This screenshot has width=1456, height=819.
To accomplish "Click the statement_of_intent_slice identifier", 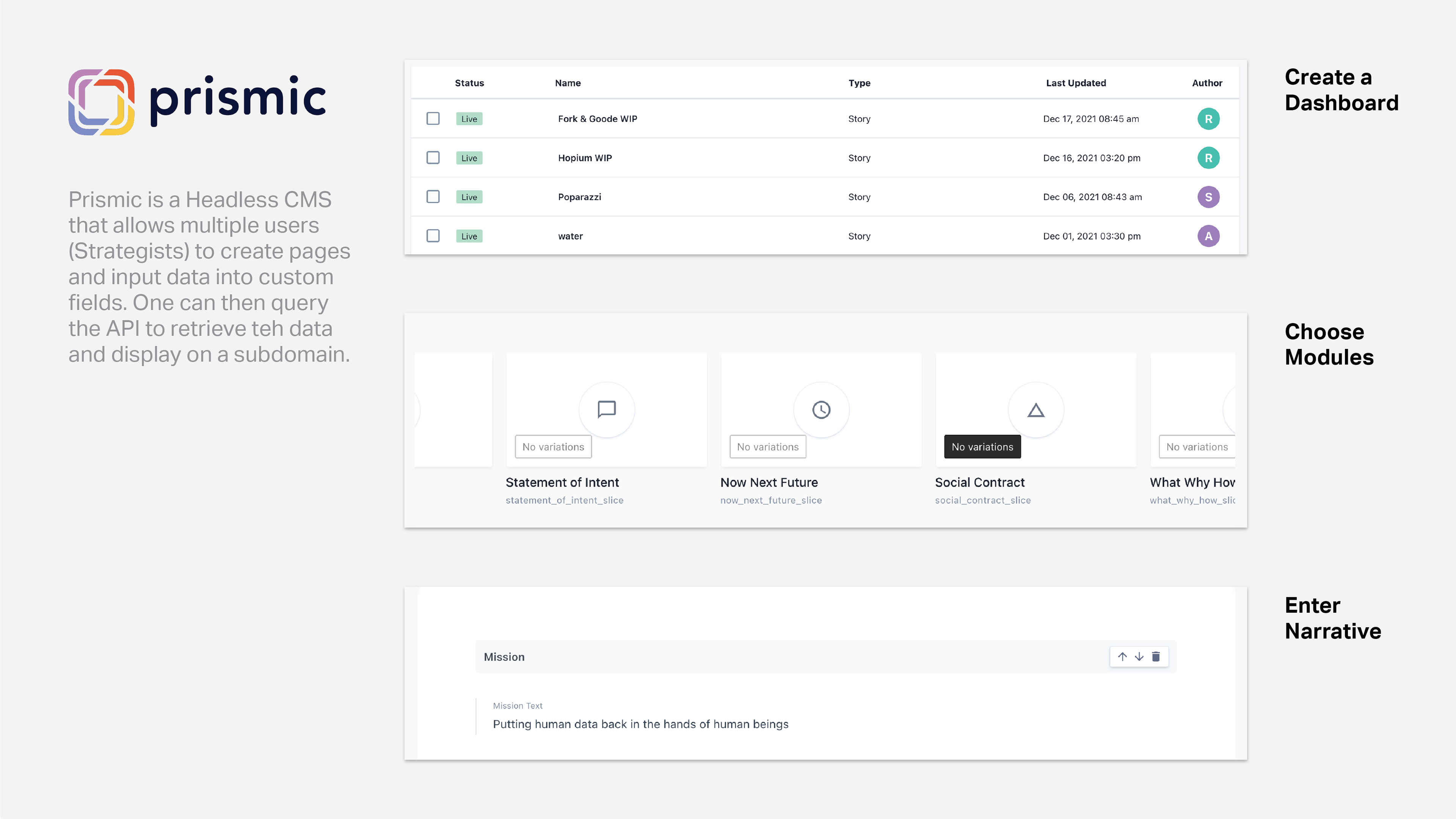I will (565, 500).
